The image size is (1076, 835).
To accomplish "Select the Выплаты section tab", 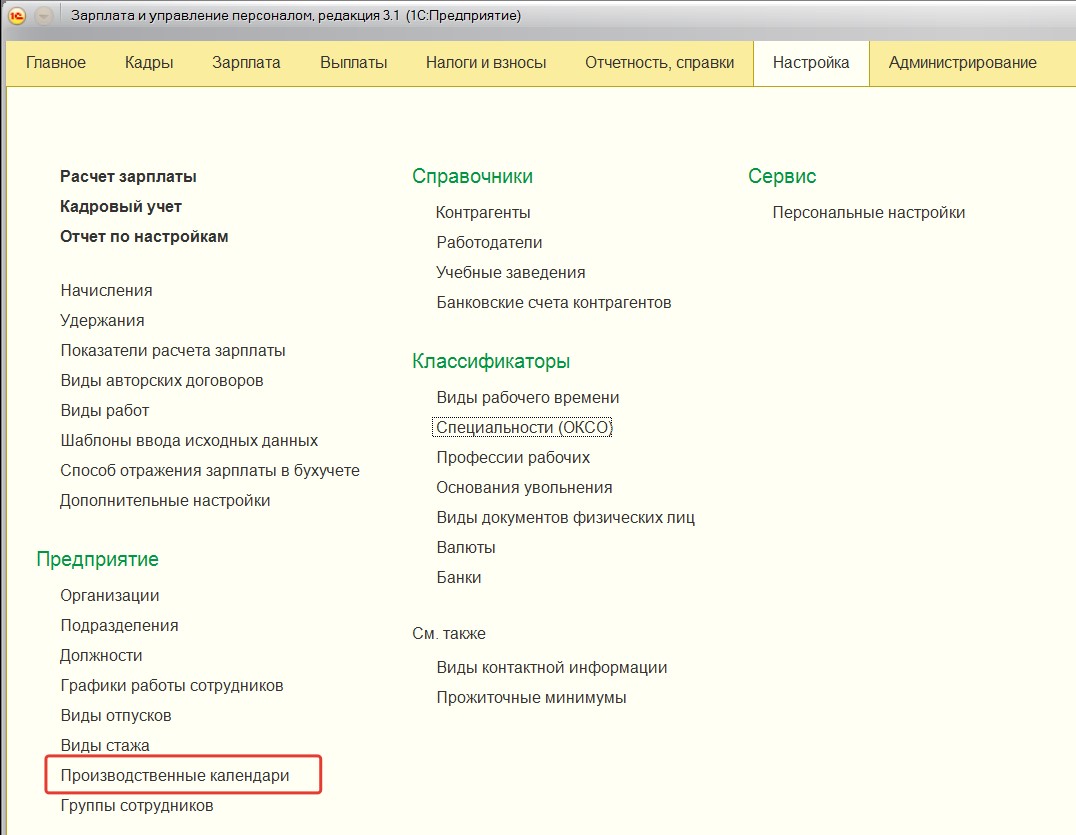I will pyautogui.click(x=353, y=63).
